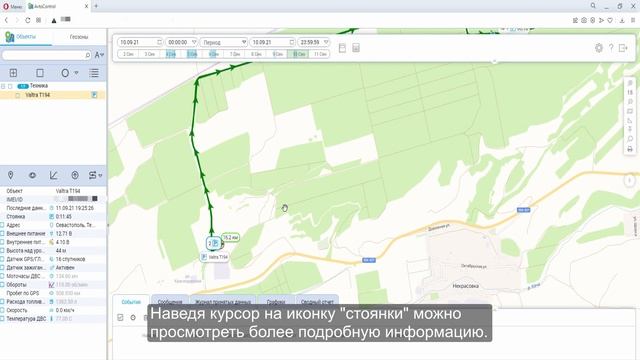640x360 pixels.
Task: Click the top icon in the map side toolbar
Action: (630, 83)
